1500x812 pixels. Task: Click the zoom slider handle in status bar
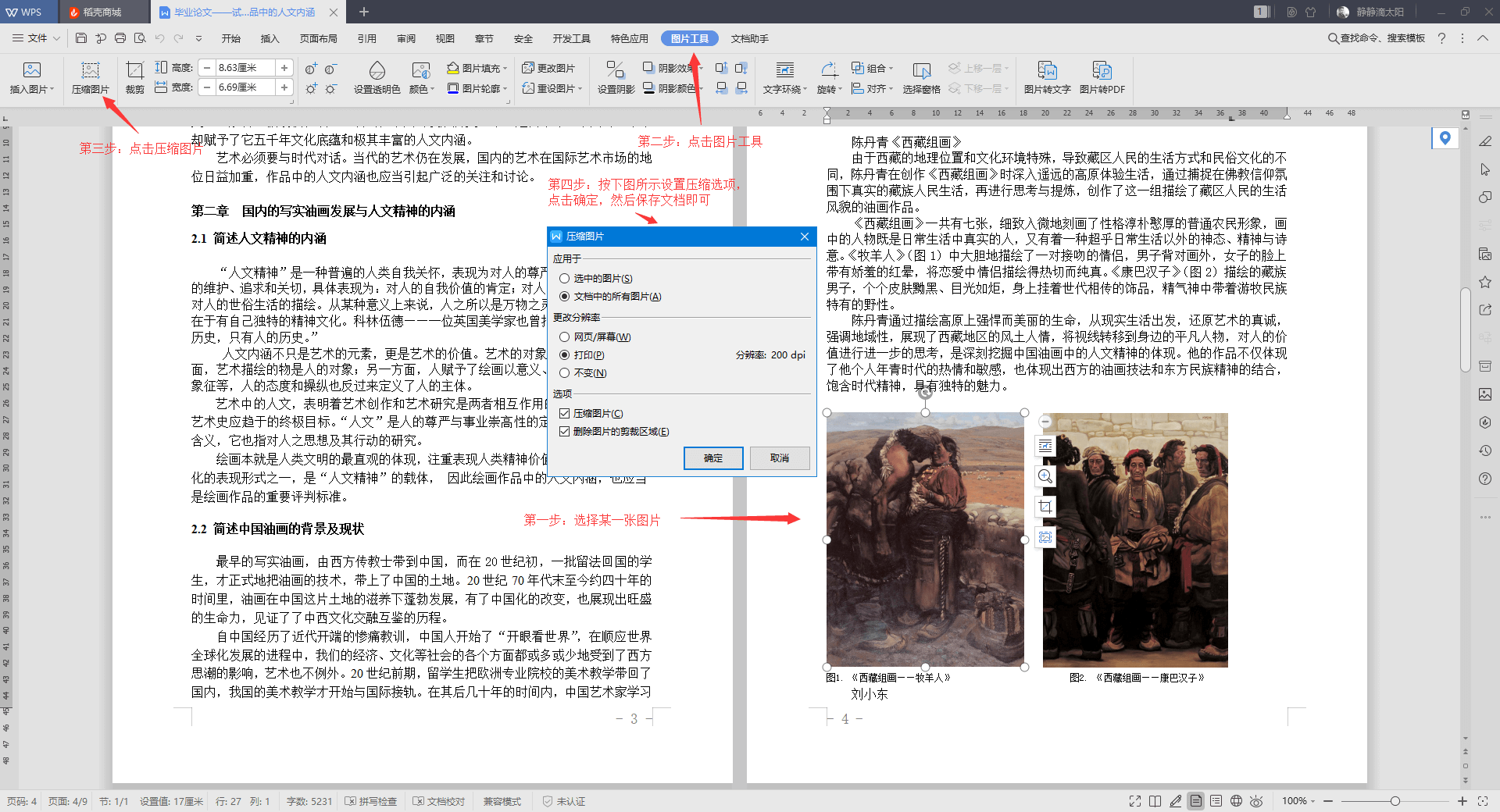point(1395,801)
